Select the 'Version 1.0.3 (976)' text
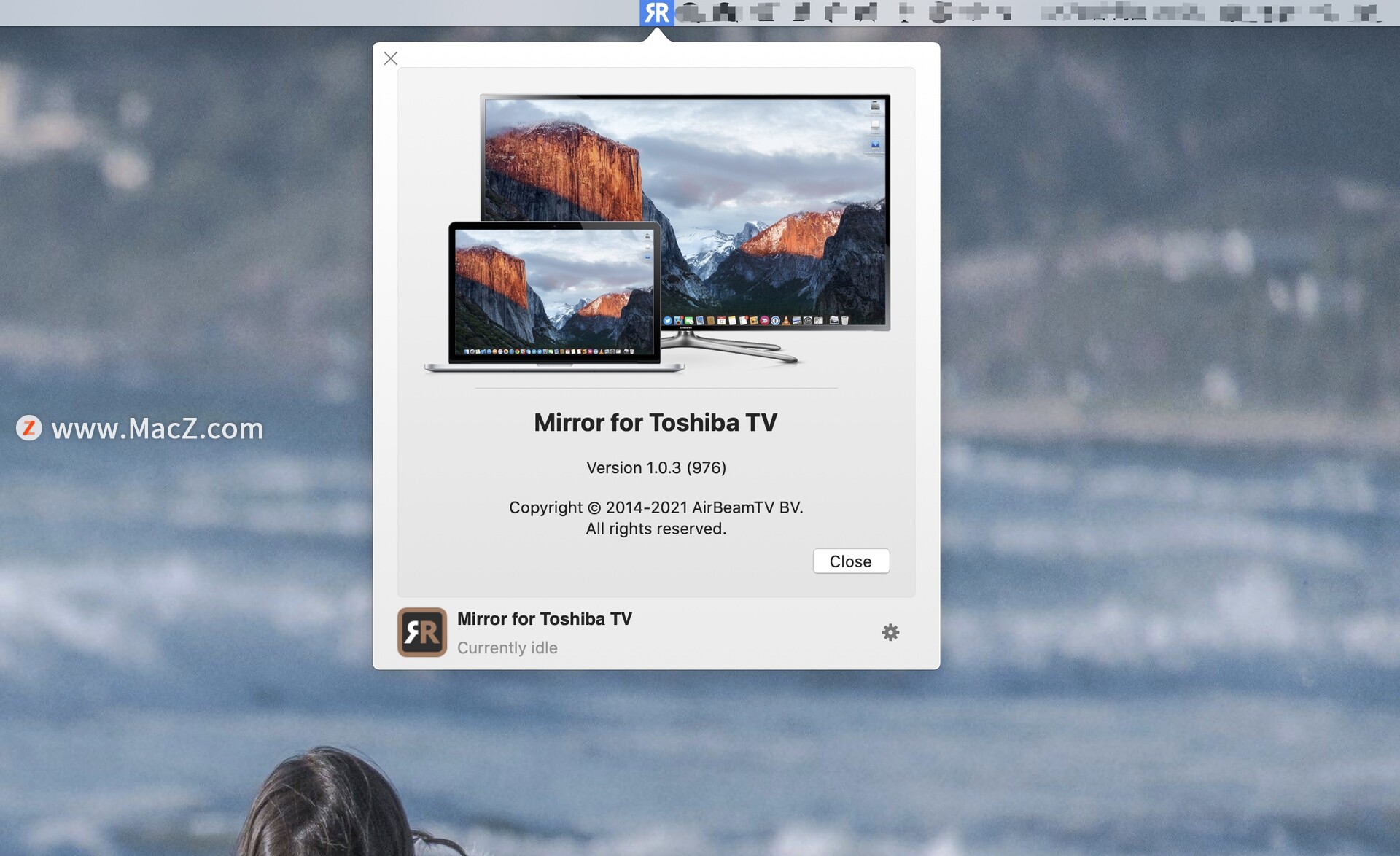1400x856 pixels. coord(656,467)
